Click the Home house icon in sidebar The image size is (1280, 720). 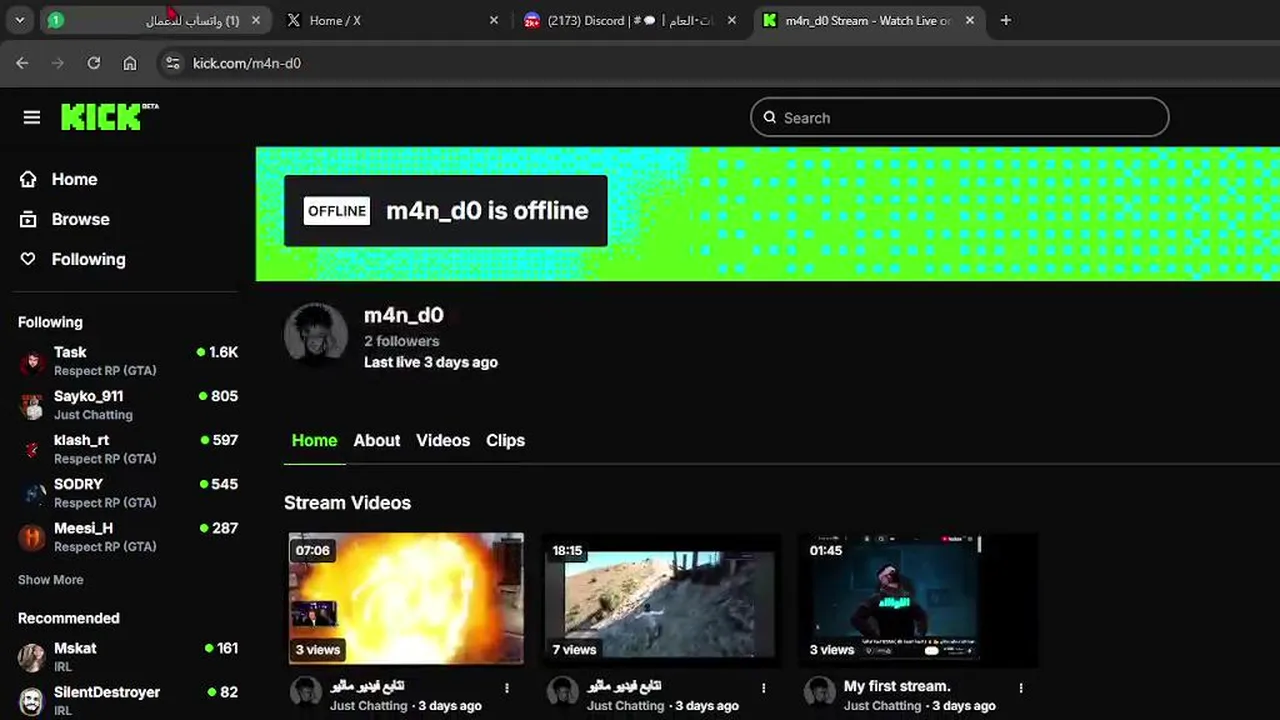click(x=29, y=179)
